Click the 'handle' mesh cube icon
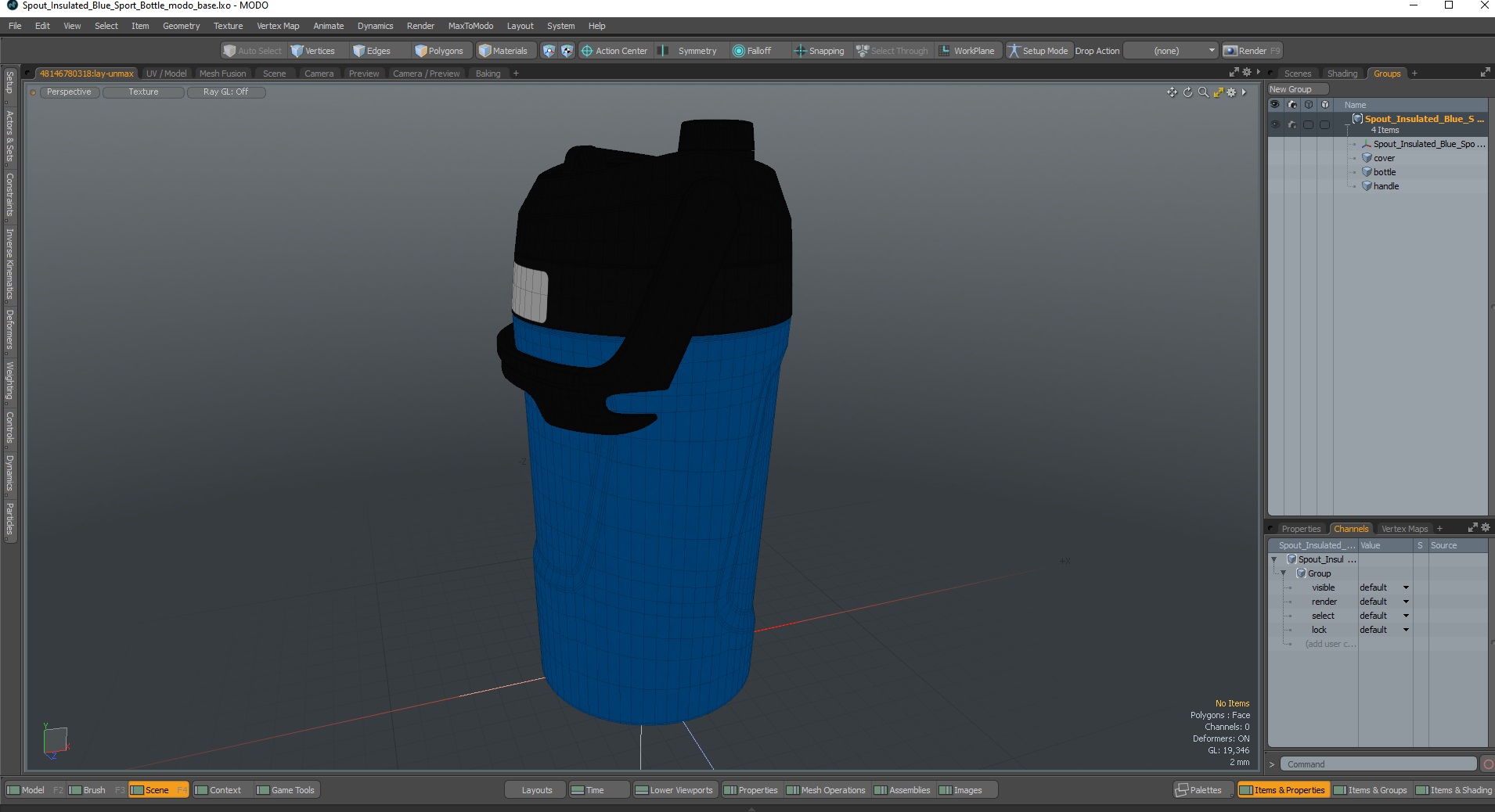The image size is (1495, 812). pyautogui.click(x=1367, y=186)
